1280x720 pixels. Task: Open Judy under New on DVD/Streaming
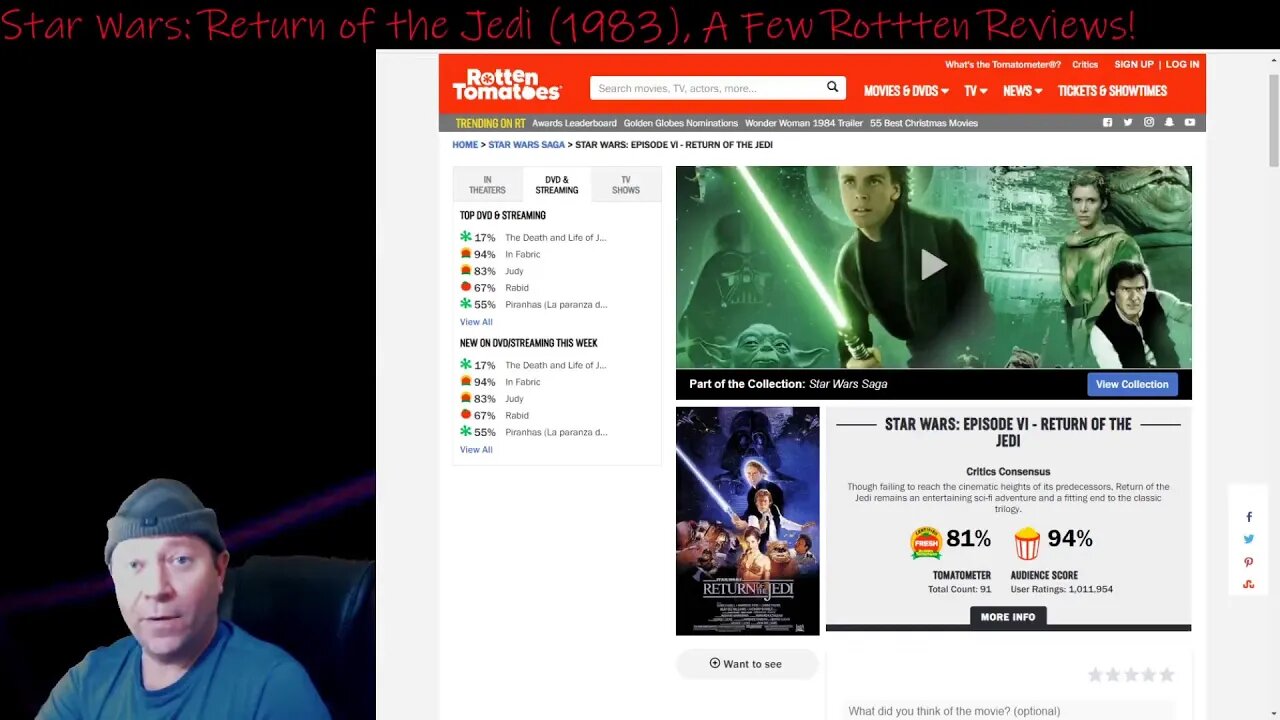pos(514,399)
